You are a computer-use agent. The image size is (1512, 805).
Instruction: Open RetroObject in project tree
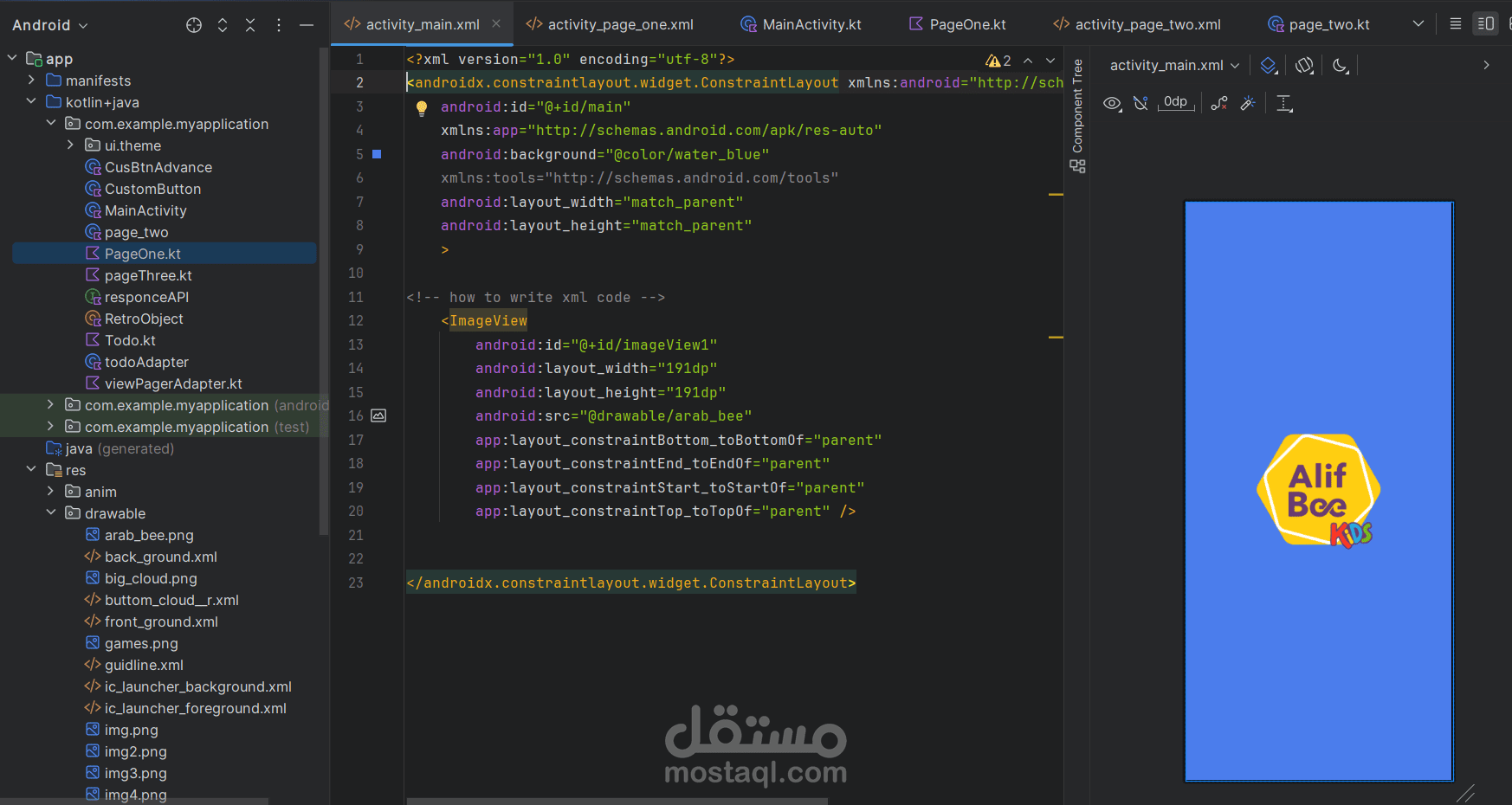point(134,319)
